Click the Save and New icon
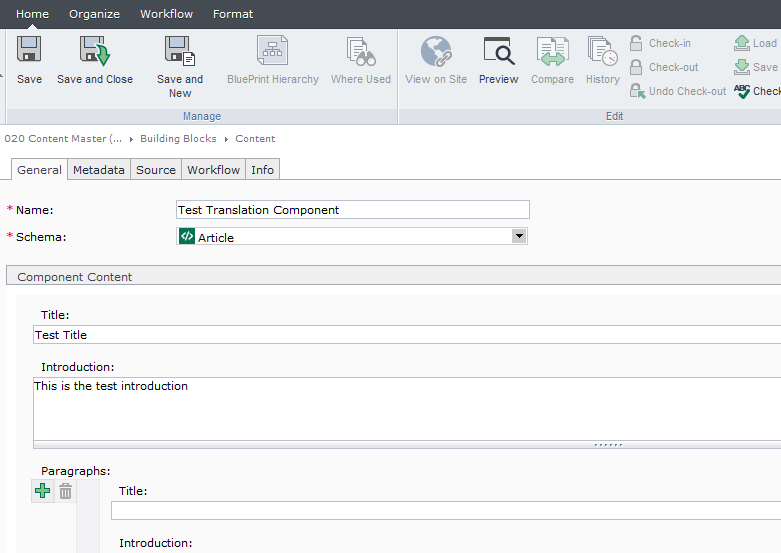Image resolution: width=781 pixels, height=553 pixels. point(180,52)
